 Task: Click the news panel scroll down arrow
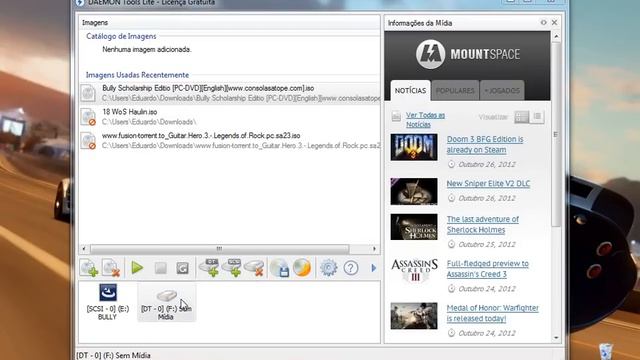click(x=556, y=338)
